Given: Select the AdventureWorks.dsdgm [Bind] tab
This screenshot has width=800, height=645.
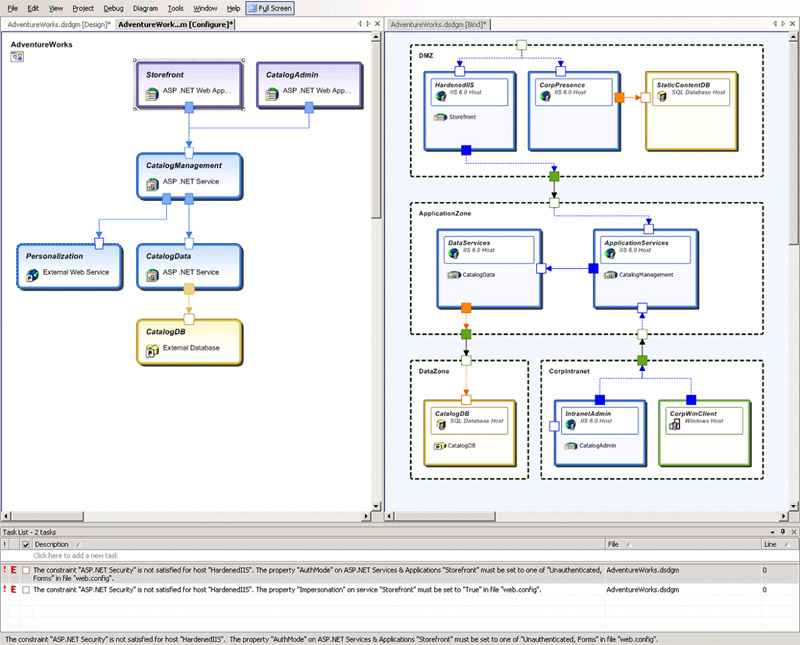Looking at the screenshot, I should pyautogui.click(x=439, y=24).
